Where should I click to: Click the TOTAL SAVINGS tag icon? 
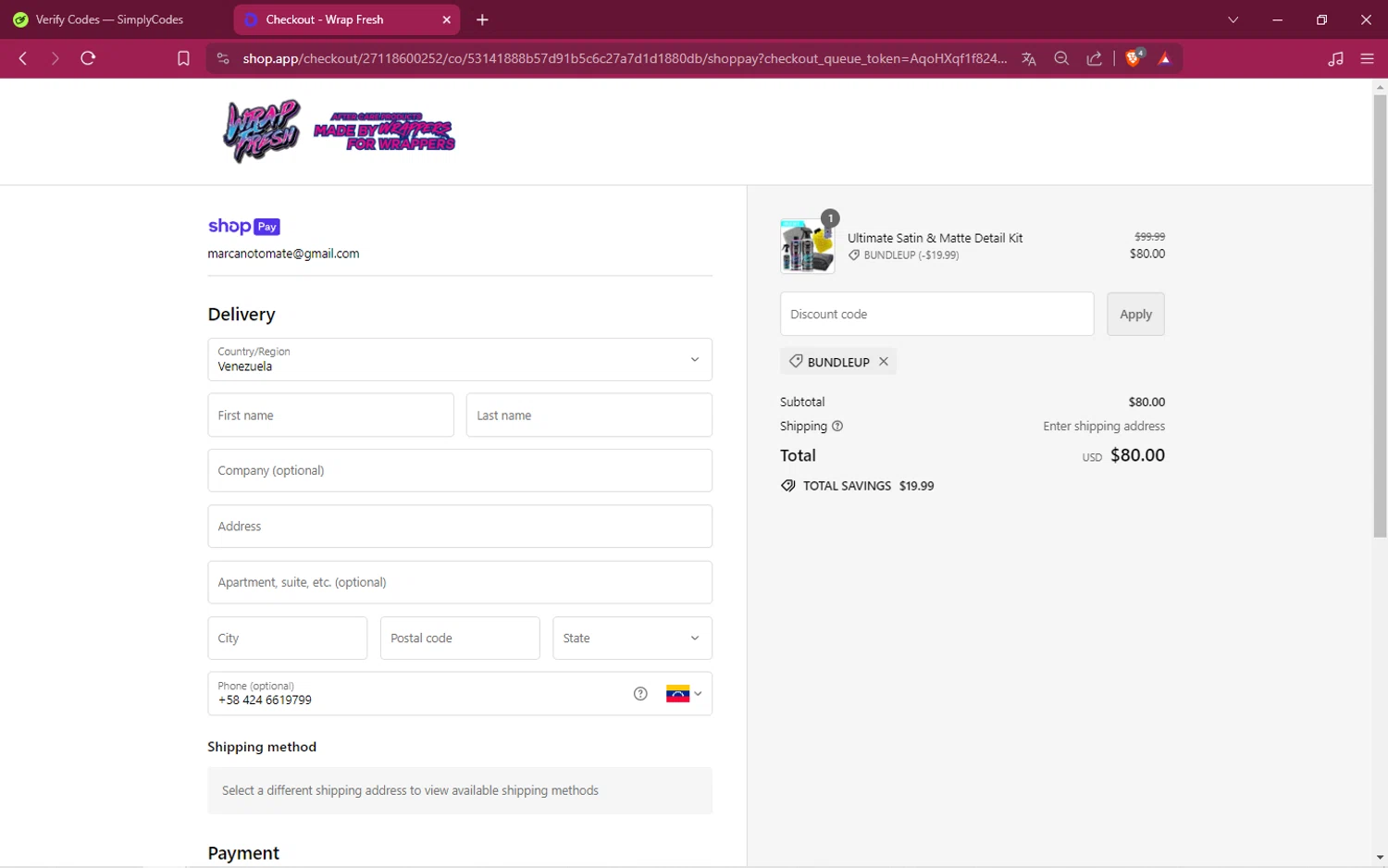tap(788, 486)
